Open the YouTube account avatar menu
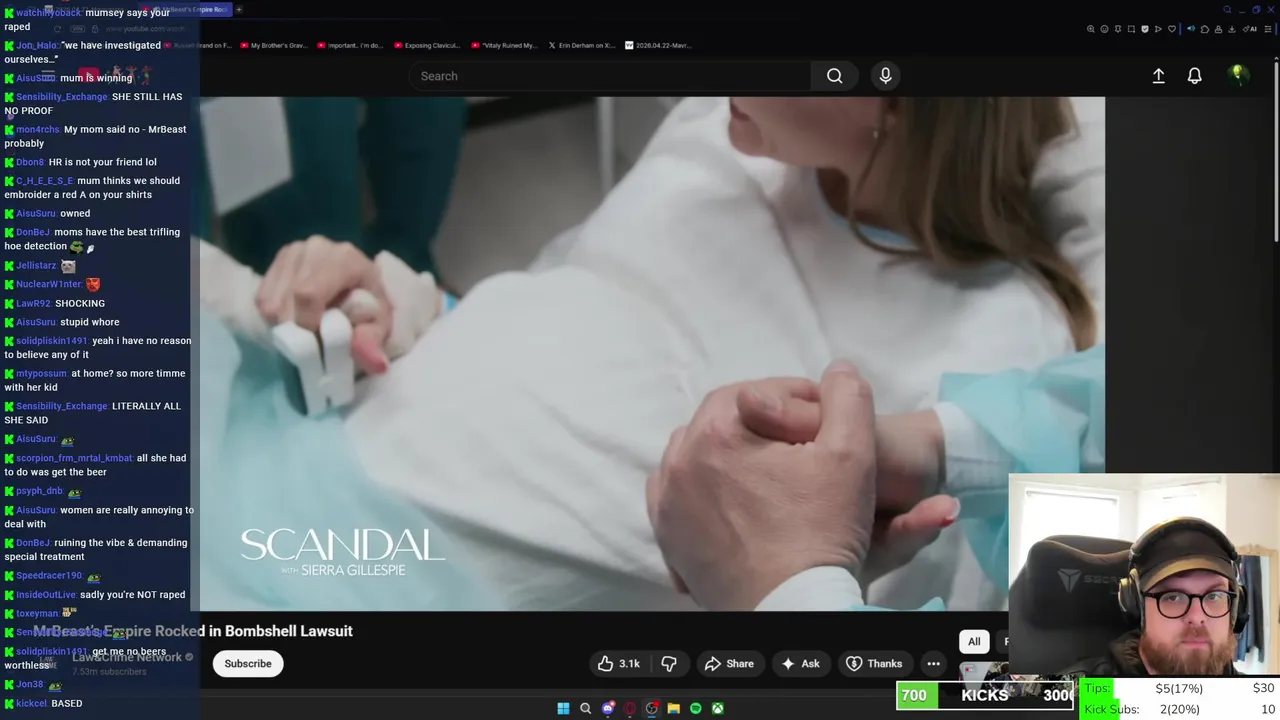Screen dimensions: 1280x720 point(1238,76)
